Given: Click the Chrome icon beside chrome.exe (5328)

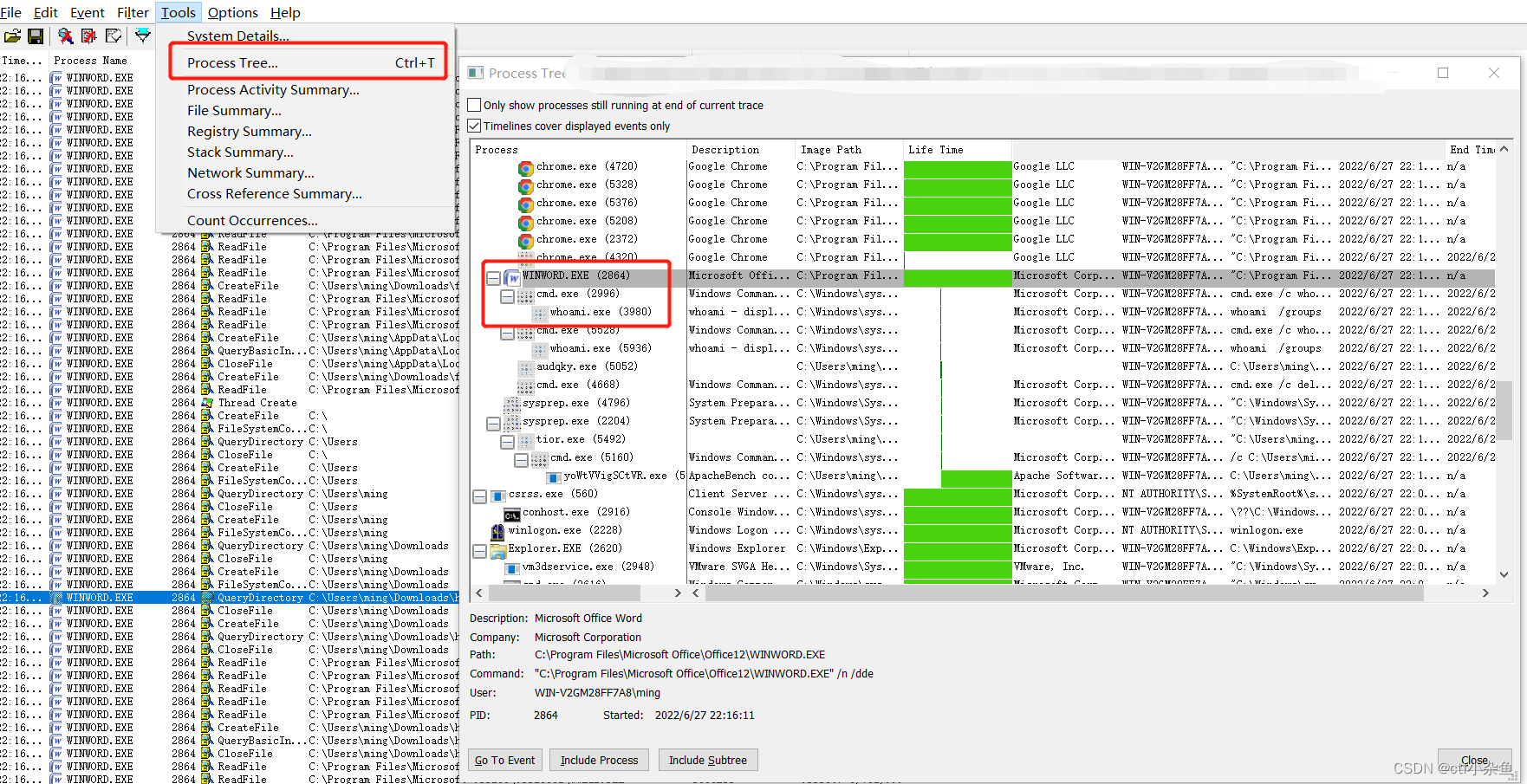Looking at the screenshot, I should [x=525, y=185].
